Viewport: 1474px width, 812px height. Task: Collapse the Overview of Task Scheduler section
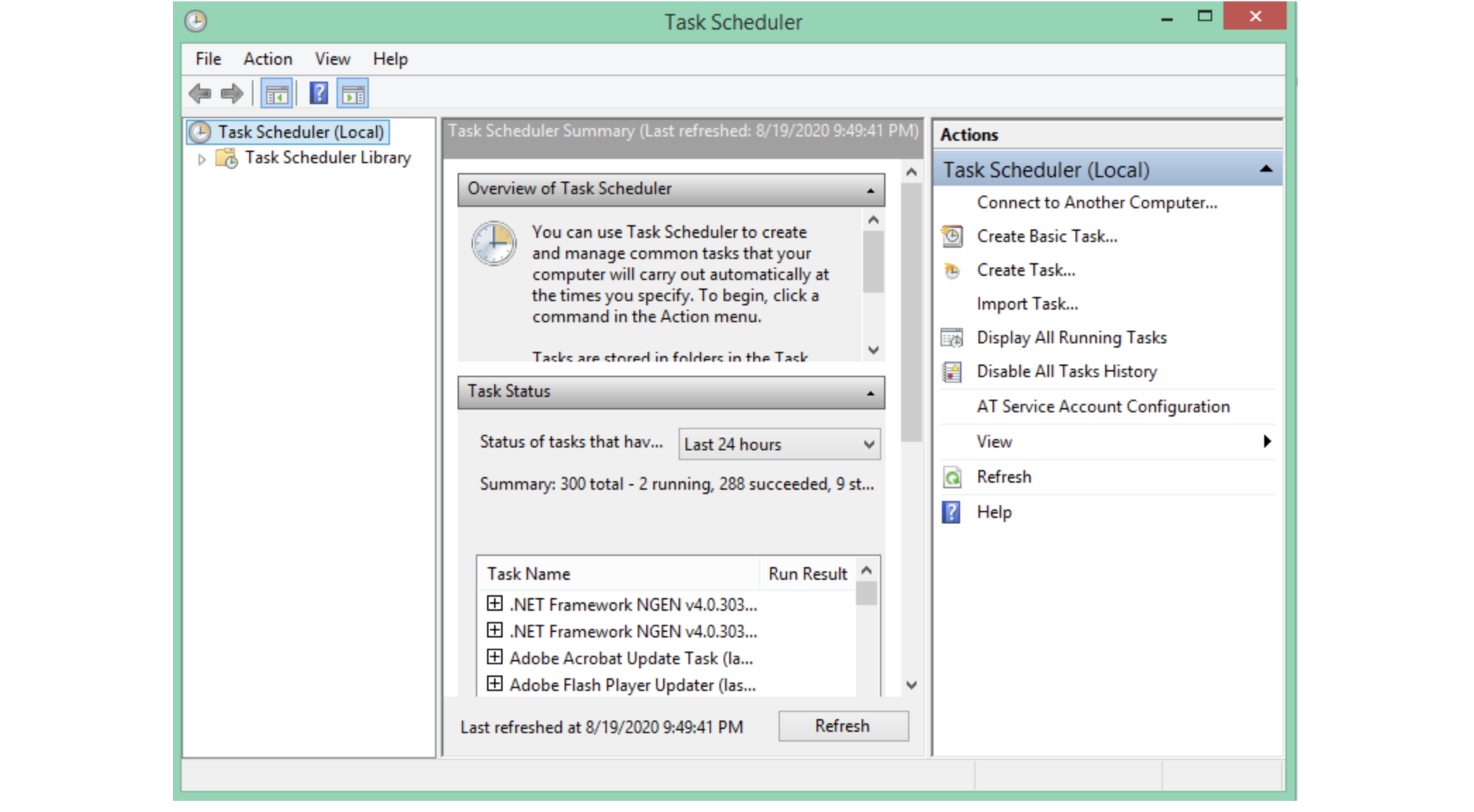click(x=871, y=191)
